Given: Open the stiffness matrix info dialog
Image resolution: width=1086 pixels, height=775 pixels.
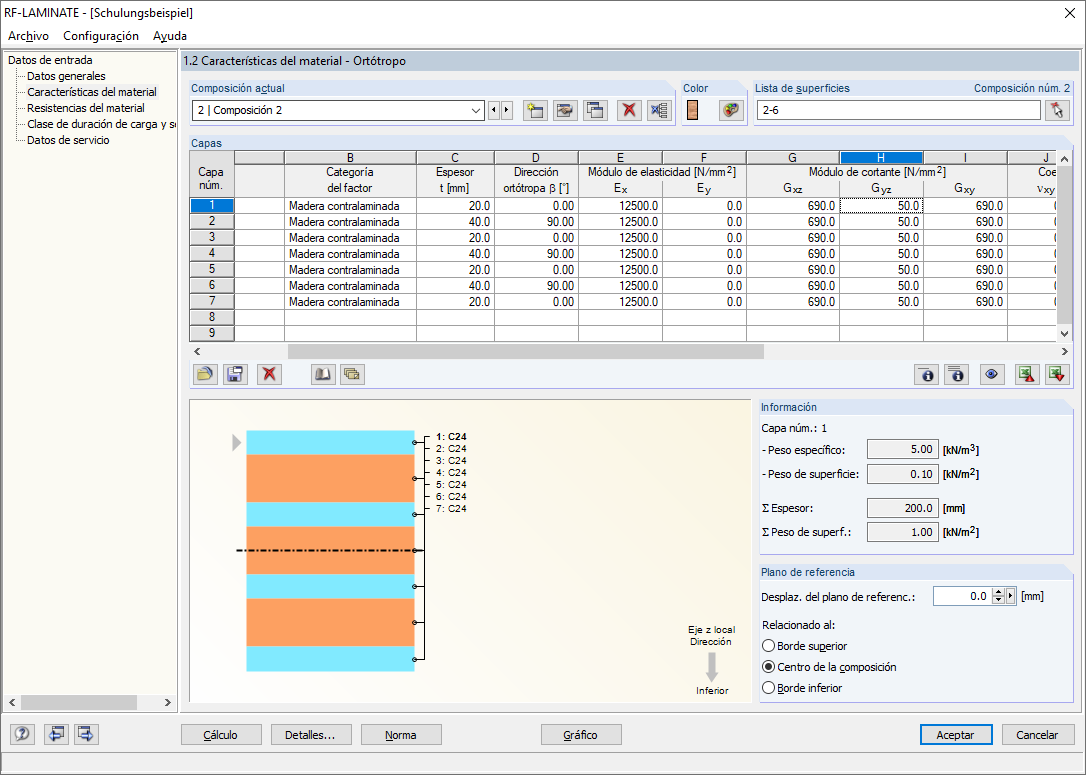Looking at the screenshot, I should coord(927,373).
